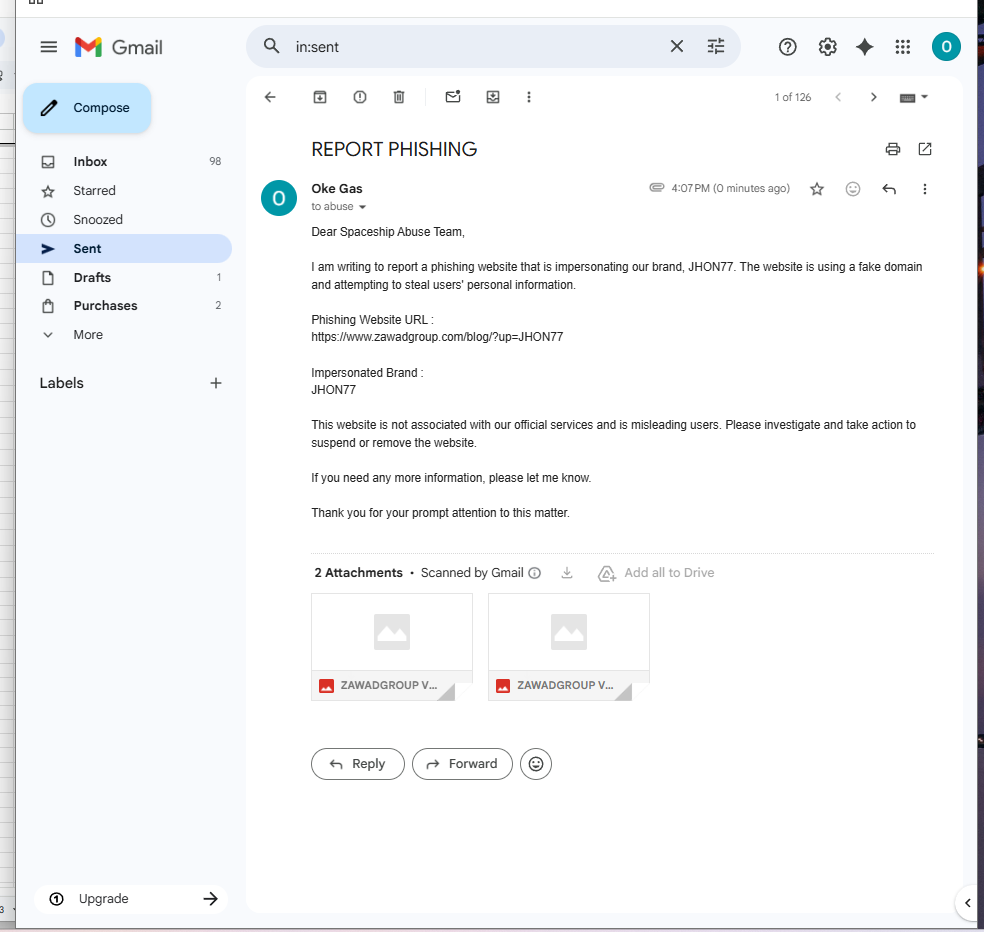984x932 pixels.
Task: Click Reply button below message
Action: pos(358,764)
